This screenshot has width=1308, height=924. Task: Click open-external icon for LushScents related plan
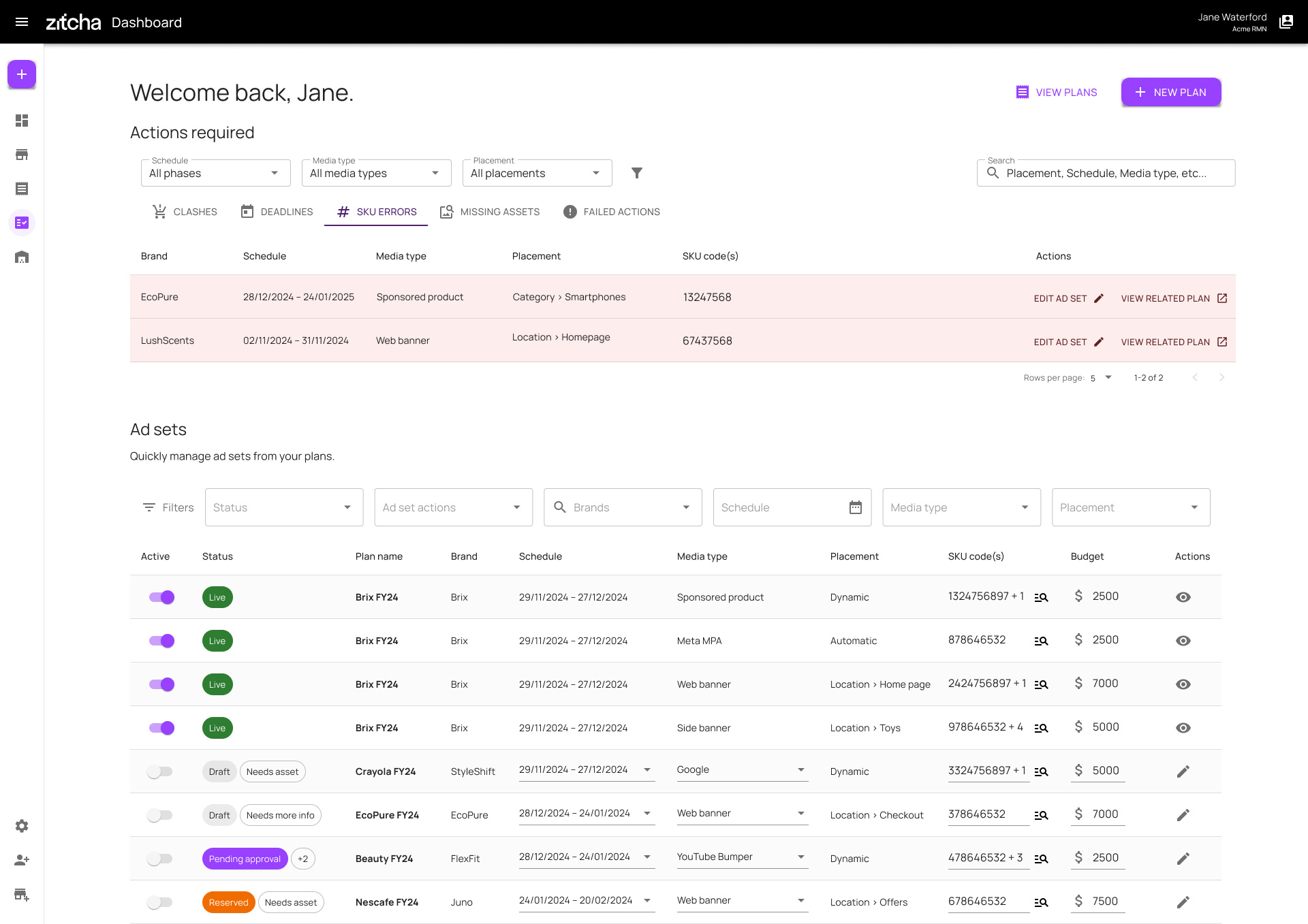point(1222,342)
